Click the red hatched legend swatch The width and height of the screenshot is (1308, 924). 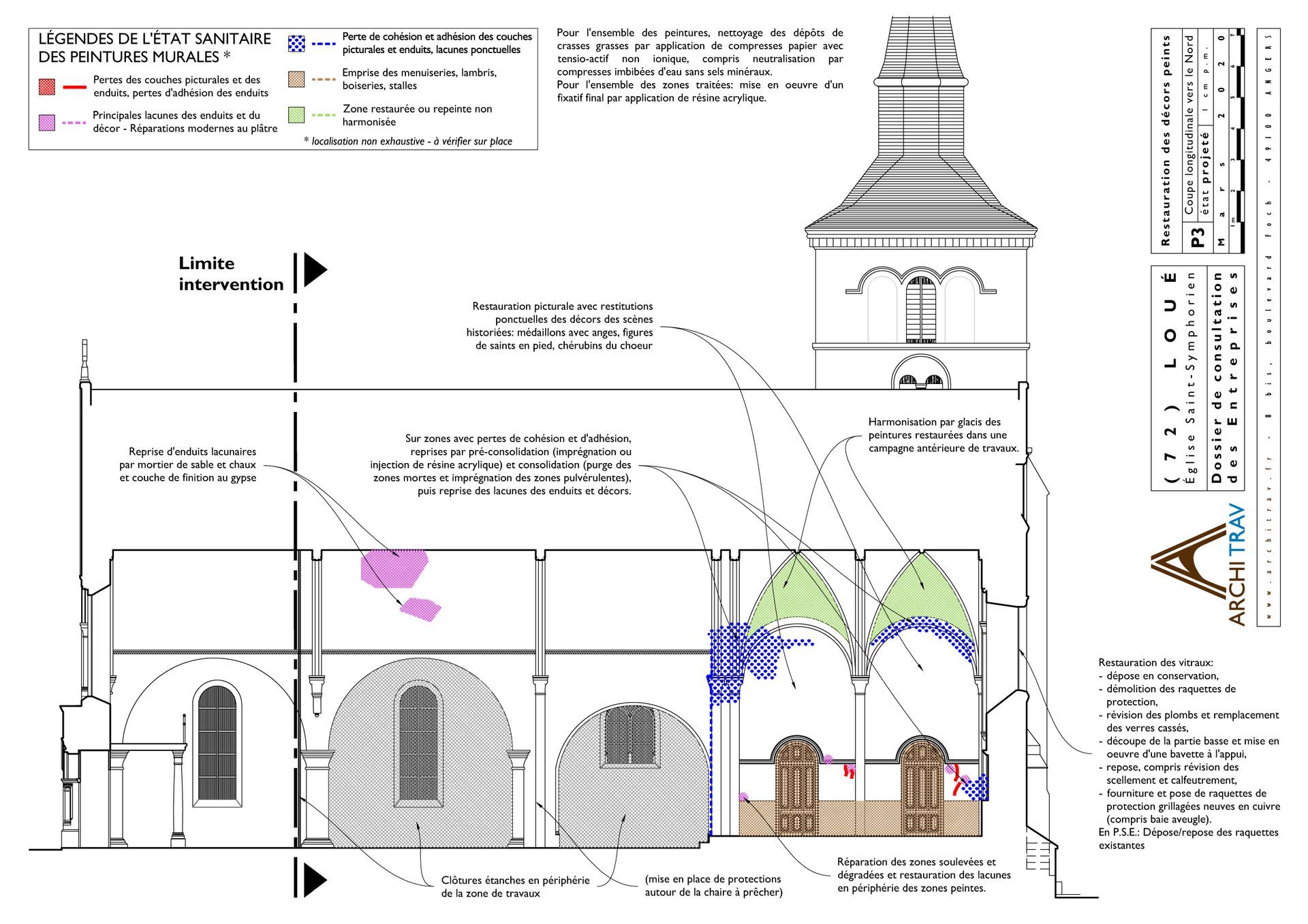click(46, 86)
